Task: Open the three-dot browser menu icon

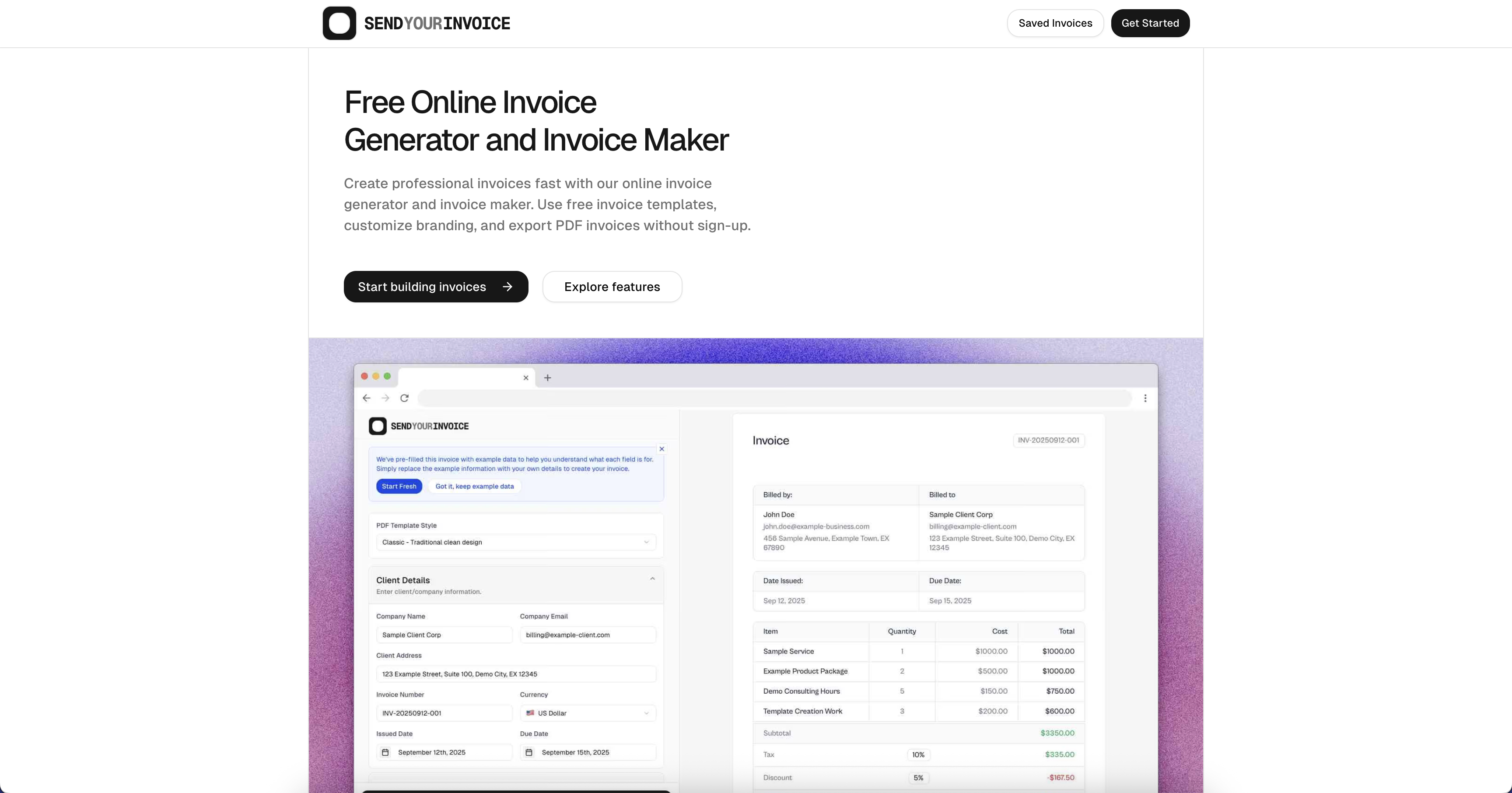Action: (x=1144, y=398)
